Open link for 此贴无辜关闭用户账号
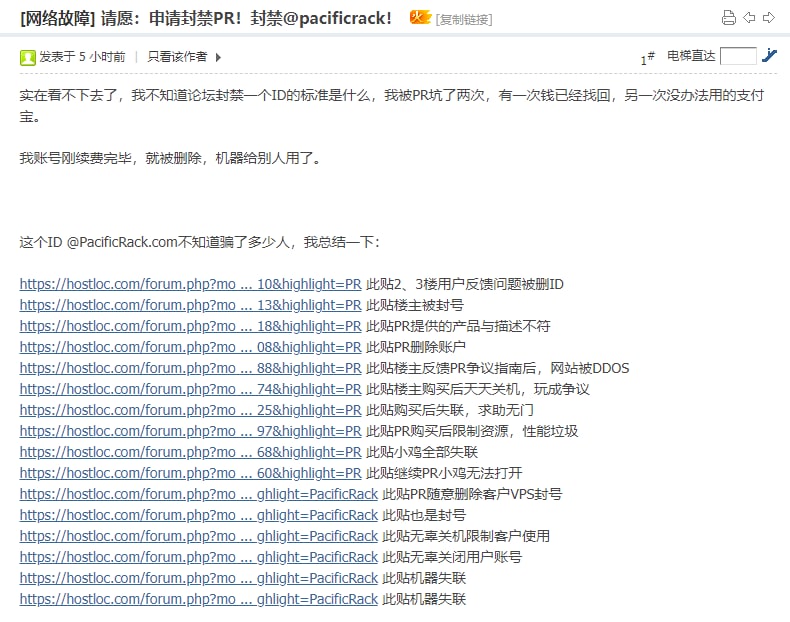This screenshot has height=622, width=790. tap(199, 557)
